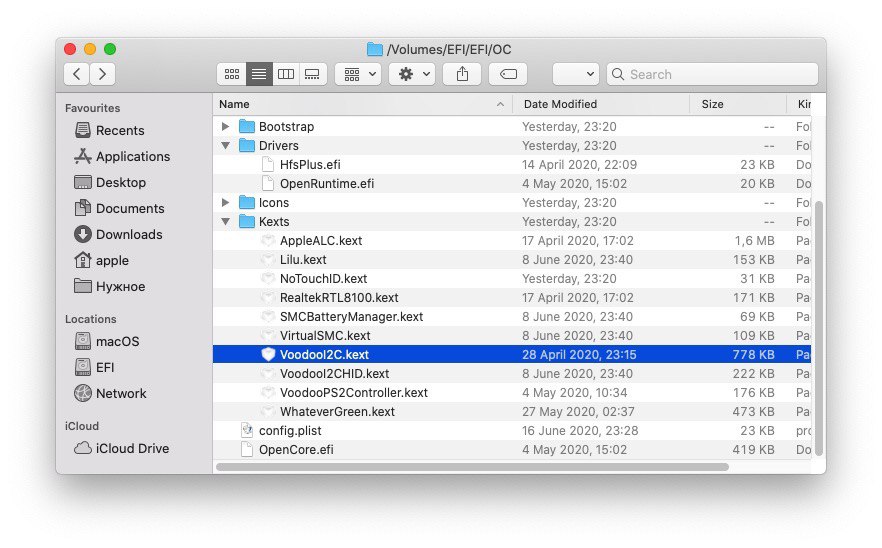
Task: Open the apple home folder in sidebar
Action: tap(102, 260)
